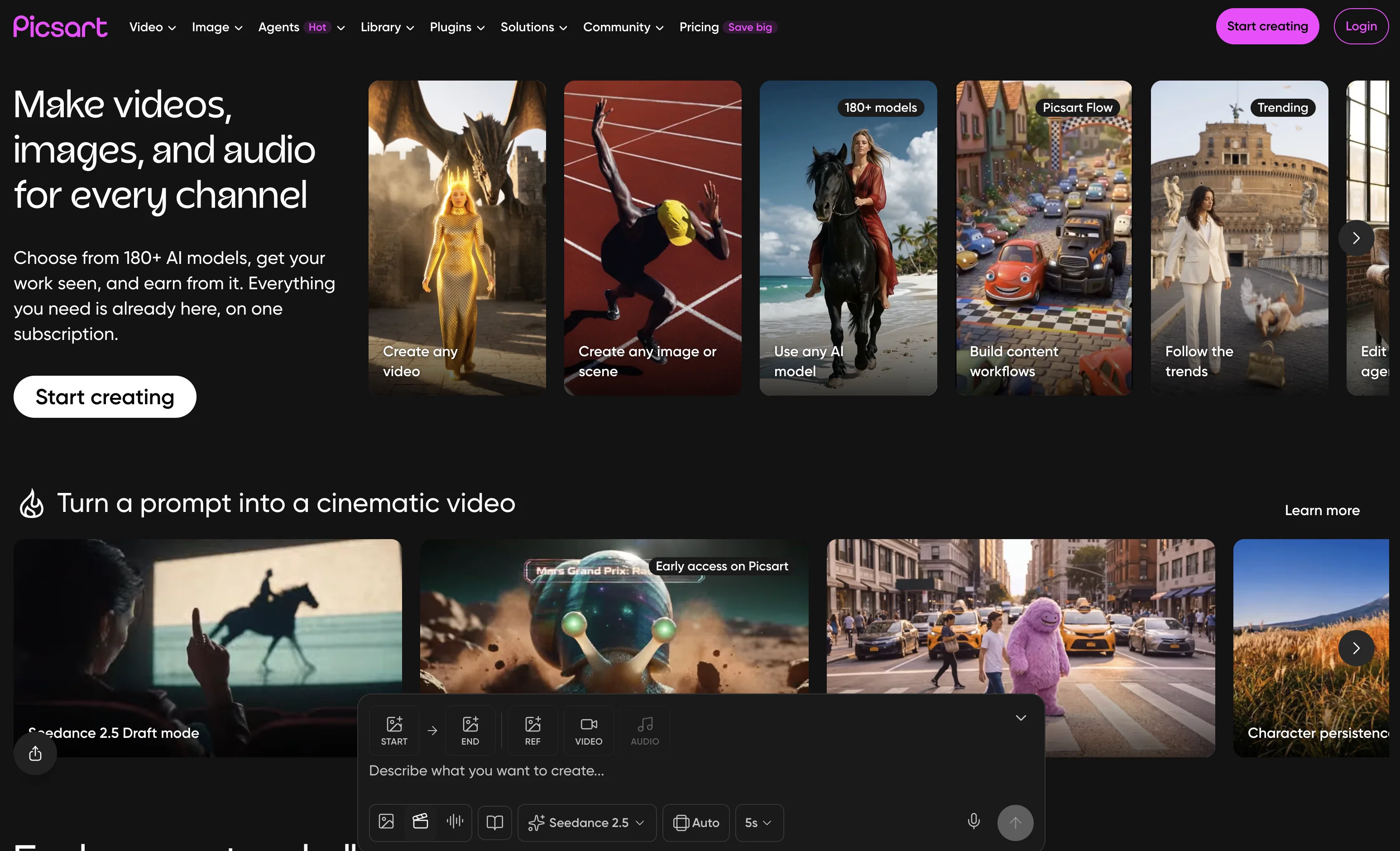
Task: Open the 5s duration dropdown
Action: coord(759,822)
